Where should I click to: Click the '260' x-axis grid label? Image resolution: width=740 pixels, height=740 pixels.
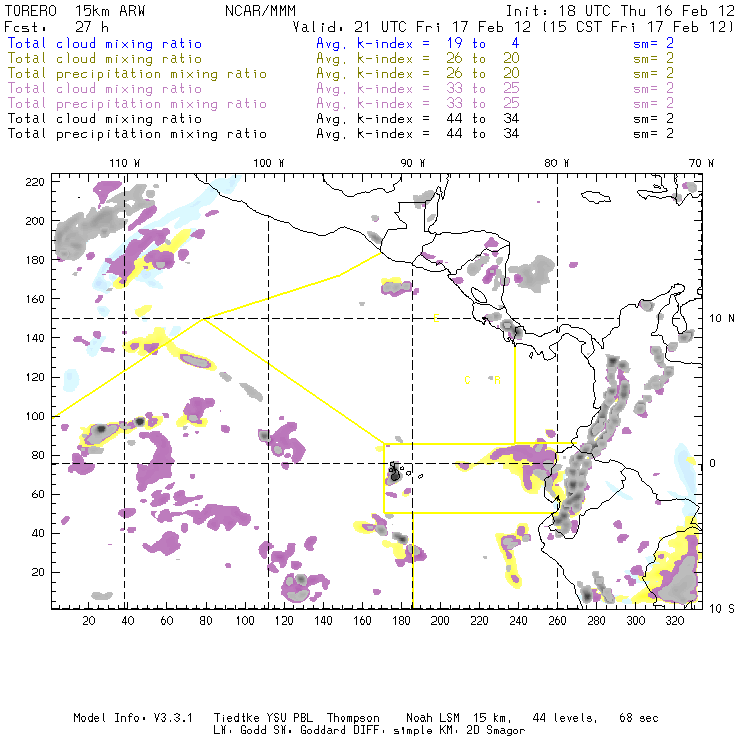click(557, 621)
